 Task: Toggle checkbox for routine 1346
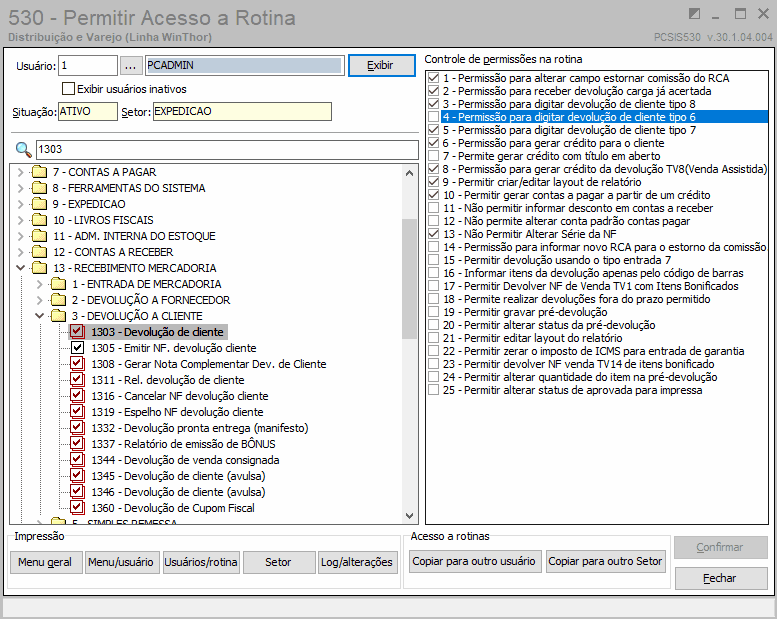[x=77, y=492]
